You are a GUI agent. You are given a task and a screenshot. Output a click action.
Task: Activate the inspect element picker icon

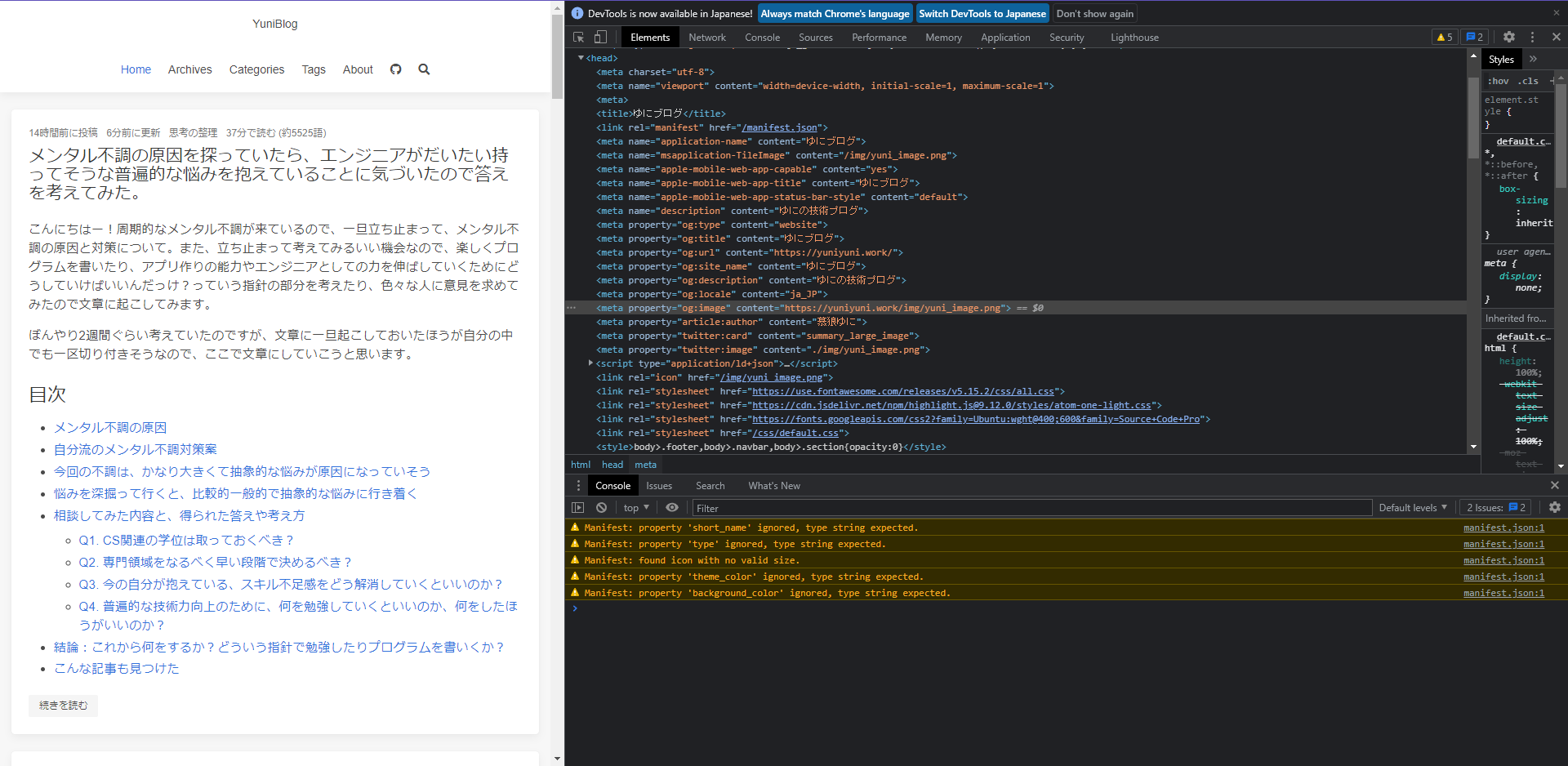pos(578,37)
